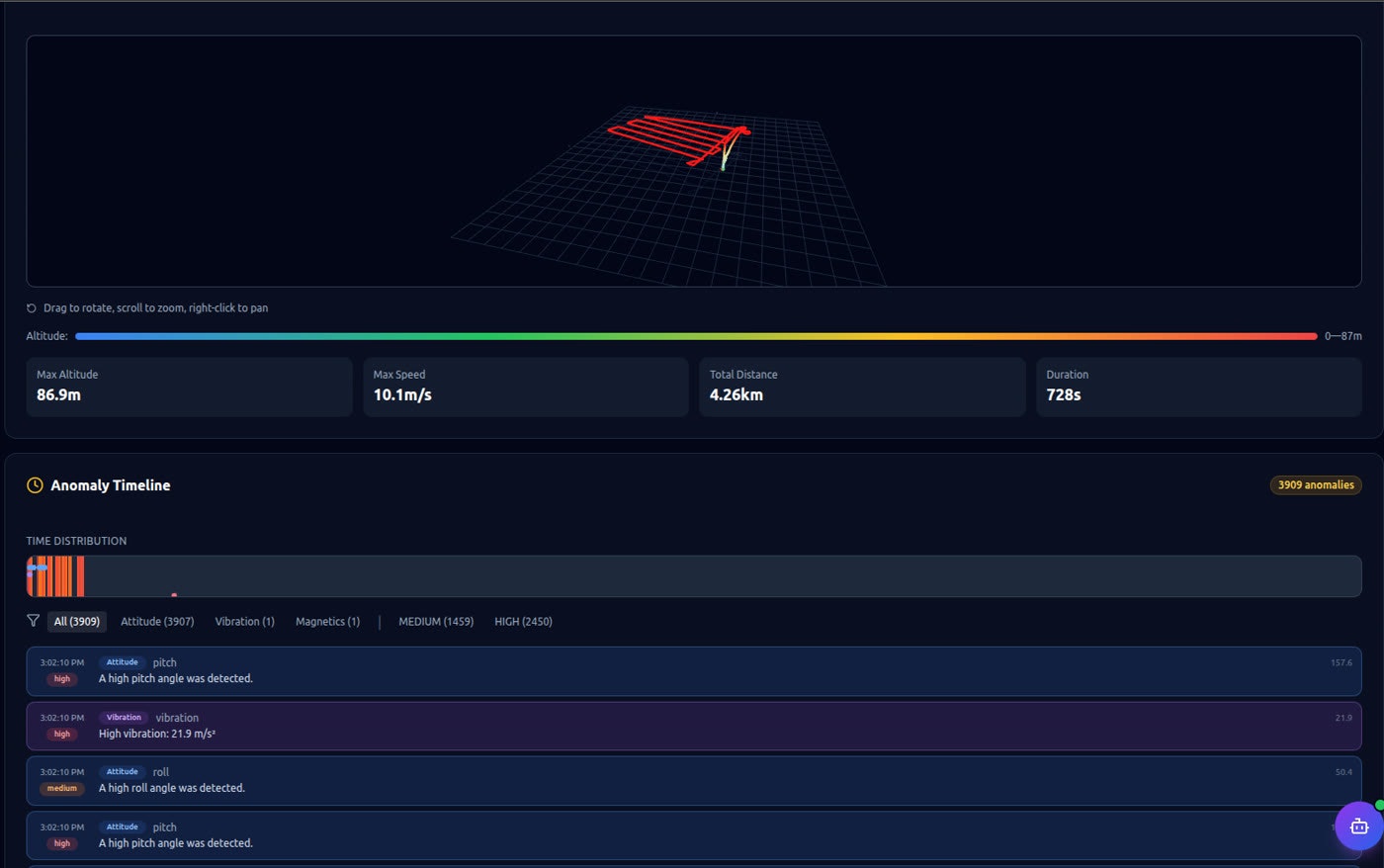Open the pitch anomaly row valued 157.6
The height and width of the screenshot is (868, 1384).
(694, 671)
